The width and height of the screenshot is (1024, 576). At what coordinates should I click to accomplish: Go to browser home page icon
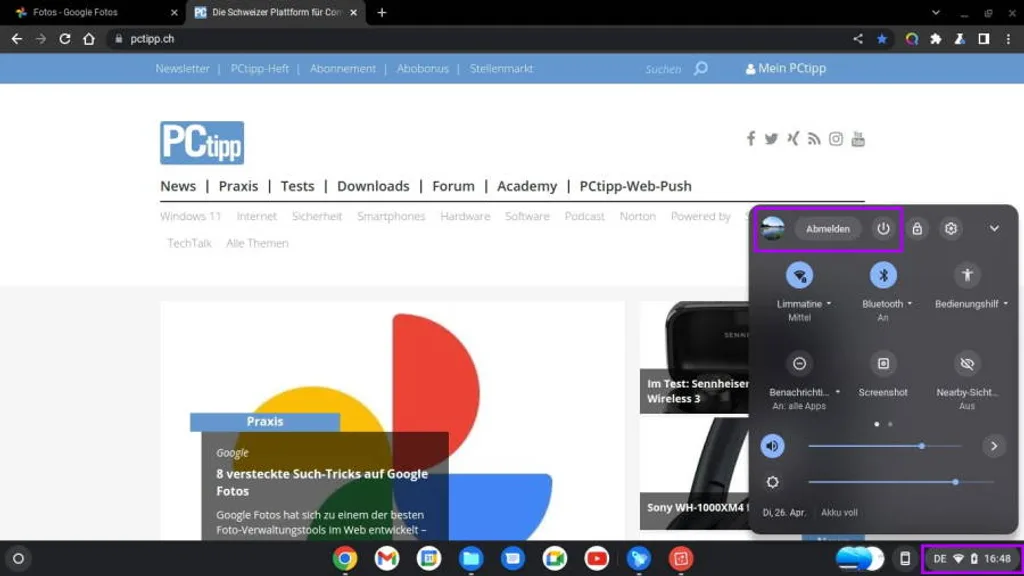point(89,39)
